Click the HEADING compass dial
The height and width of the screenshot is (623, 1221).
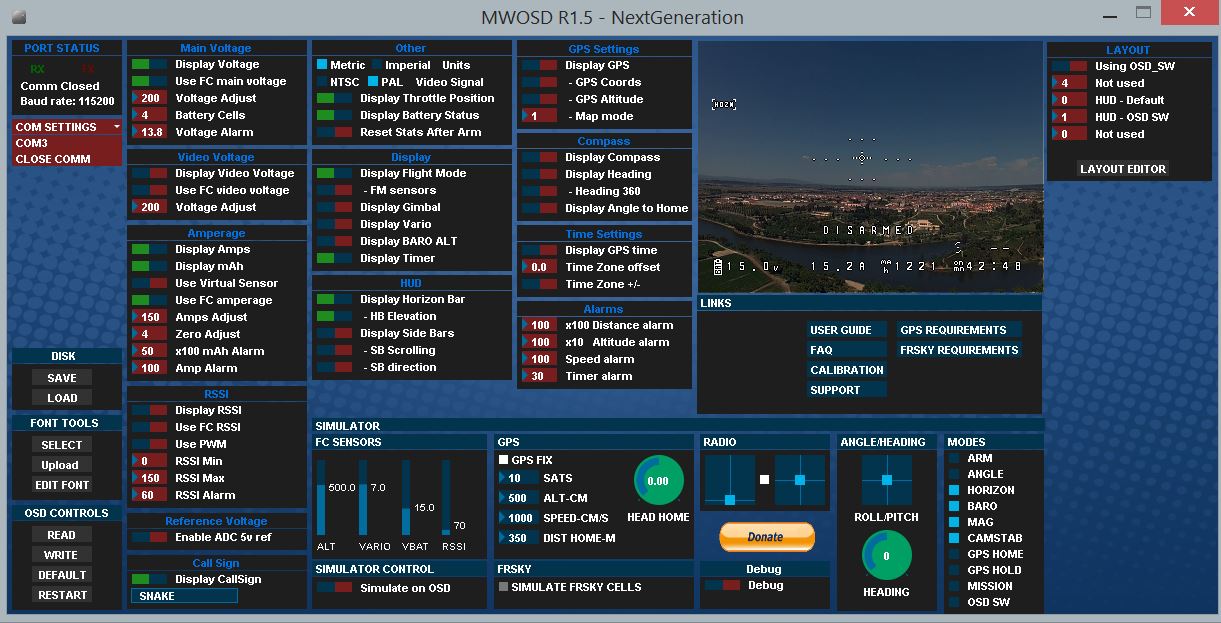[x=886, y=556]
